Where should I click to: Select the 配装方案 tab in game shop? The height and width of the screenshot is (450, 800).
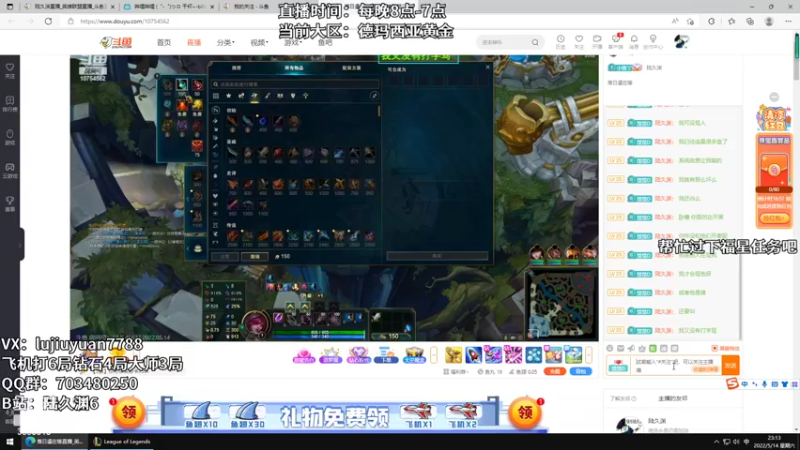[x=351, y=68]
